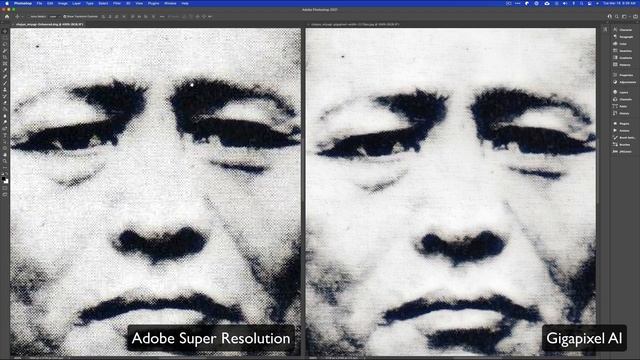Open the Search icon at top right
The height and width of the screenshot is (360, 640).
(x=617, y=17)
